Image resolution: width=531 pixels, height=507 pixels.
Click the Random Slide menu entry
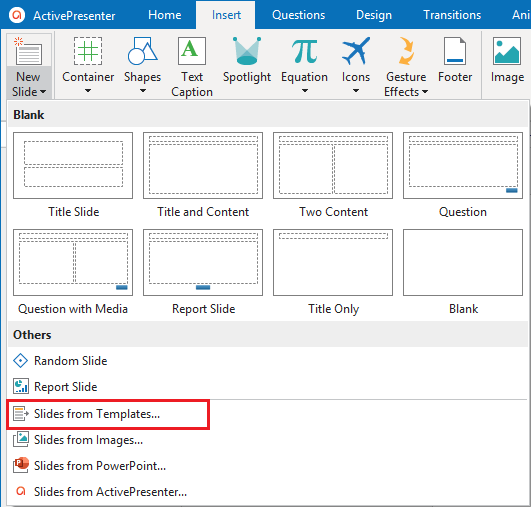(x=268, y=361)
